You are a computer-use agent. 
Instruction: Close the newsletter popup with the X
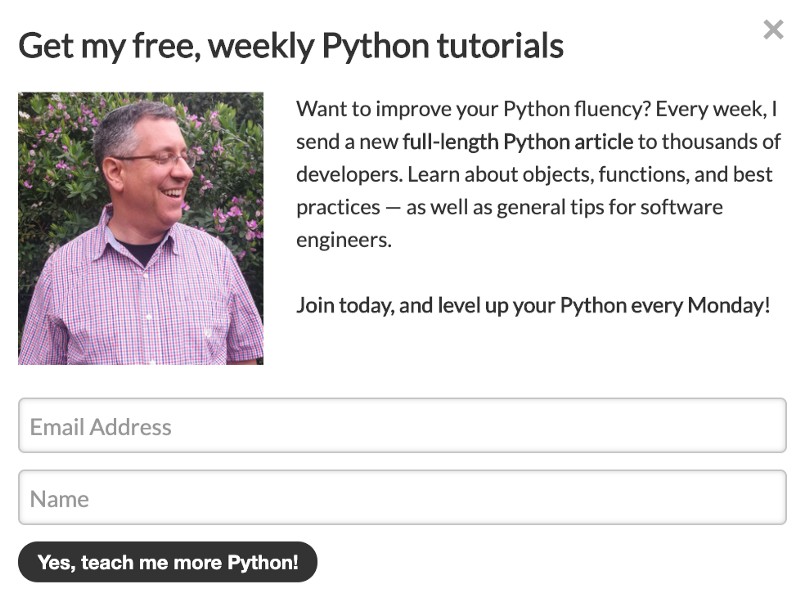[x=773, y=30]
